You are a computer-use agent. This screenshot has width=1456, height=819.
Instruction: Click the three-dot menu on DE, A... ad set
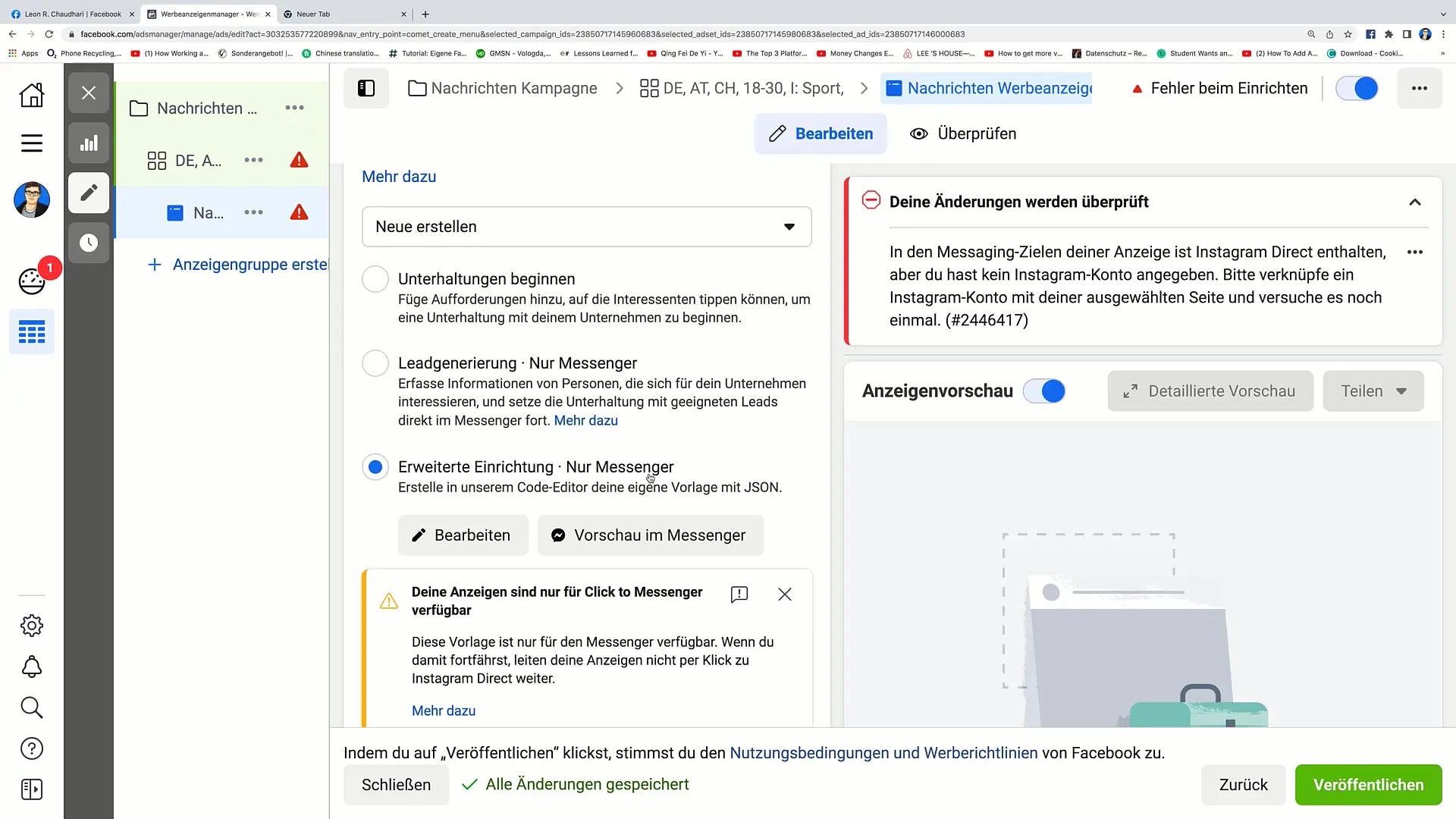coord(254,160)
